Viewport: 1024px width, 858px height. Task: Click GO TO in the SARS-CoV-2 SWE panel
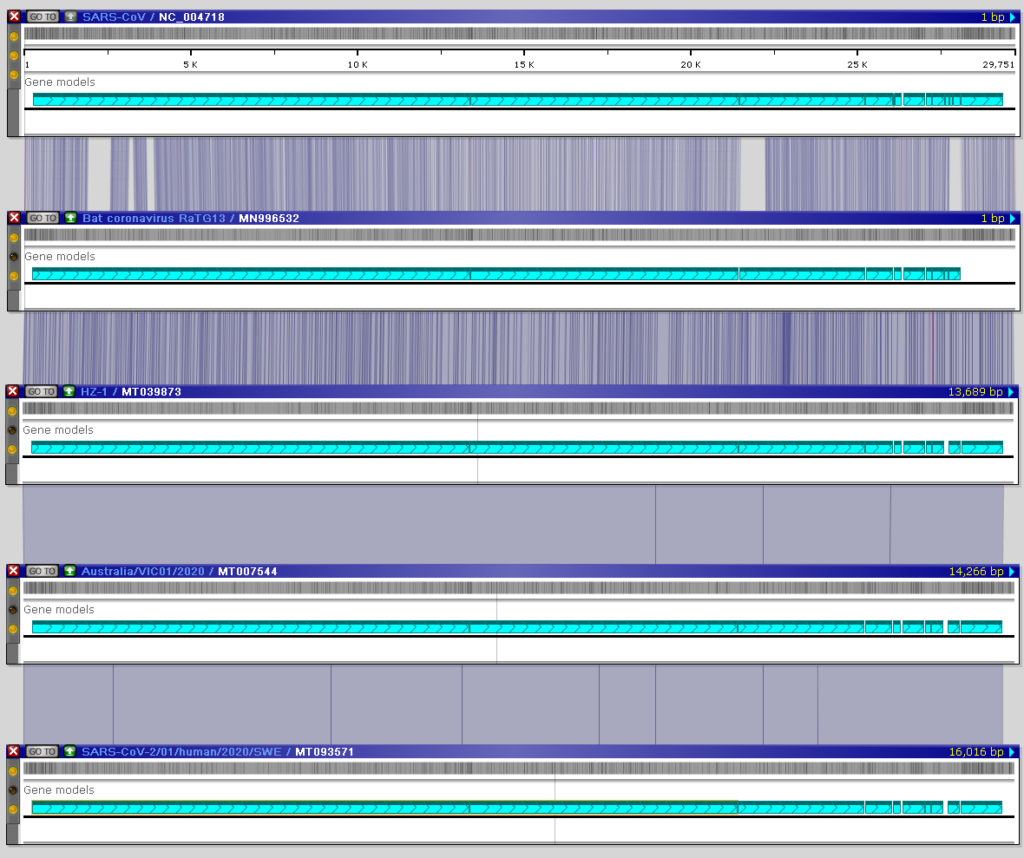(x=42, y=751)
